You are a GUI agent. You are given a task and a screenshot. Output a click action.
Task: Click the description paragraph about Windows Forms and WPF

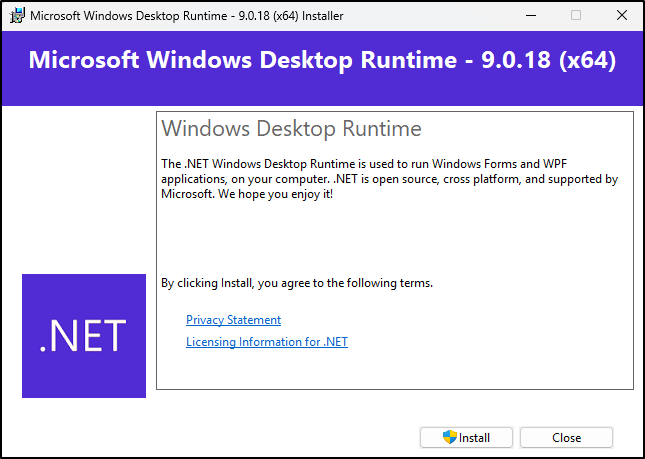click(x=389, y=179)
